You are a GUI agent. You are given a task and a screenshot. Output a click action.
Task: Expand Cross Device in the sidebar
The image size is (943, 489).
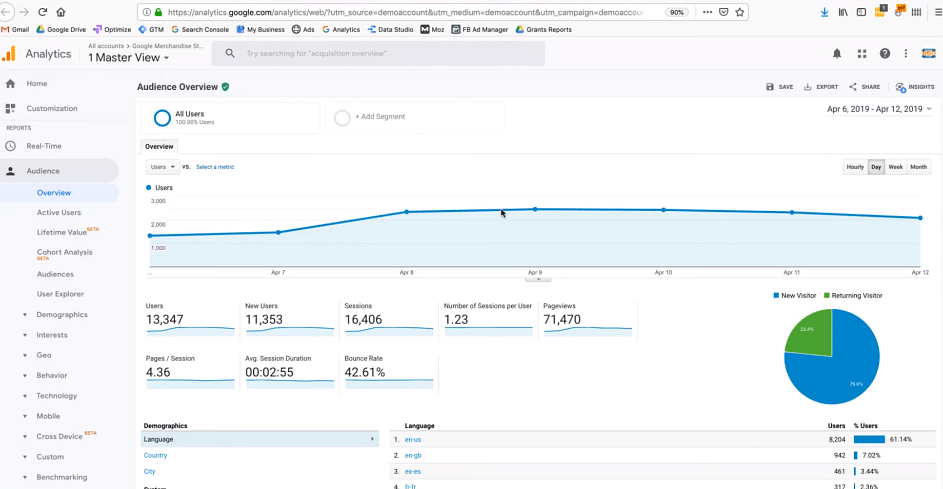click(59, 436)
